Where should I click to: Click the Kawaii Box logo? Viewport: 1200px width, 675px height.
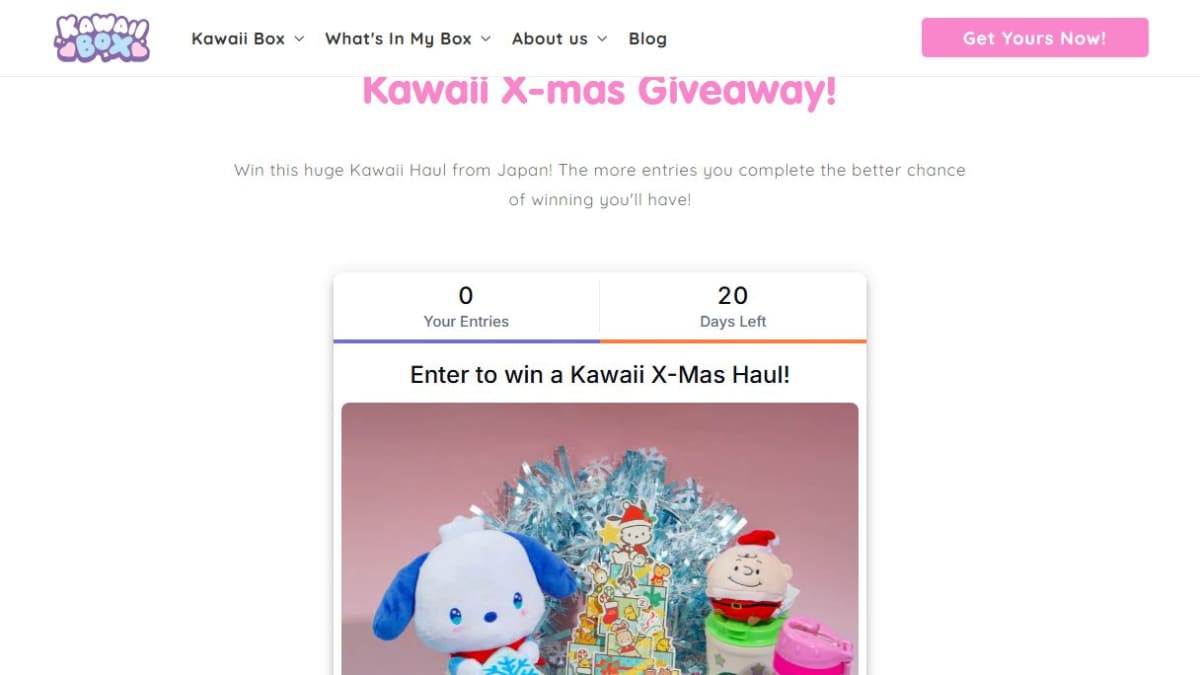(102, 38)
